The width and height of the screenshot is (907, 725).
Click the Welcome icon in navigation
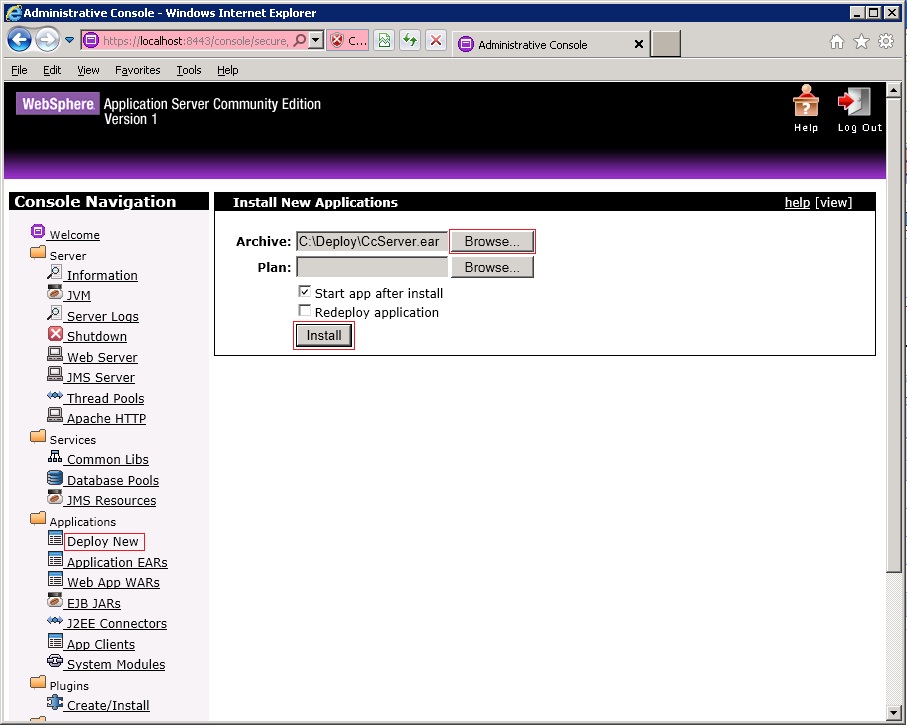38,231
